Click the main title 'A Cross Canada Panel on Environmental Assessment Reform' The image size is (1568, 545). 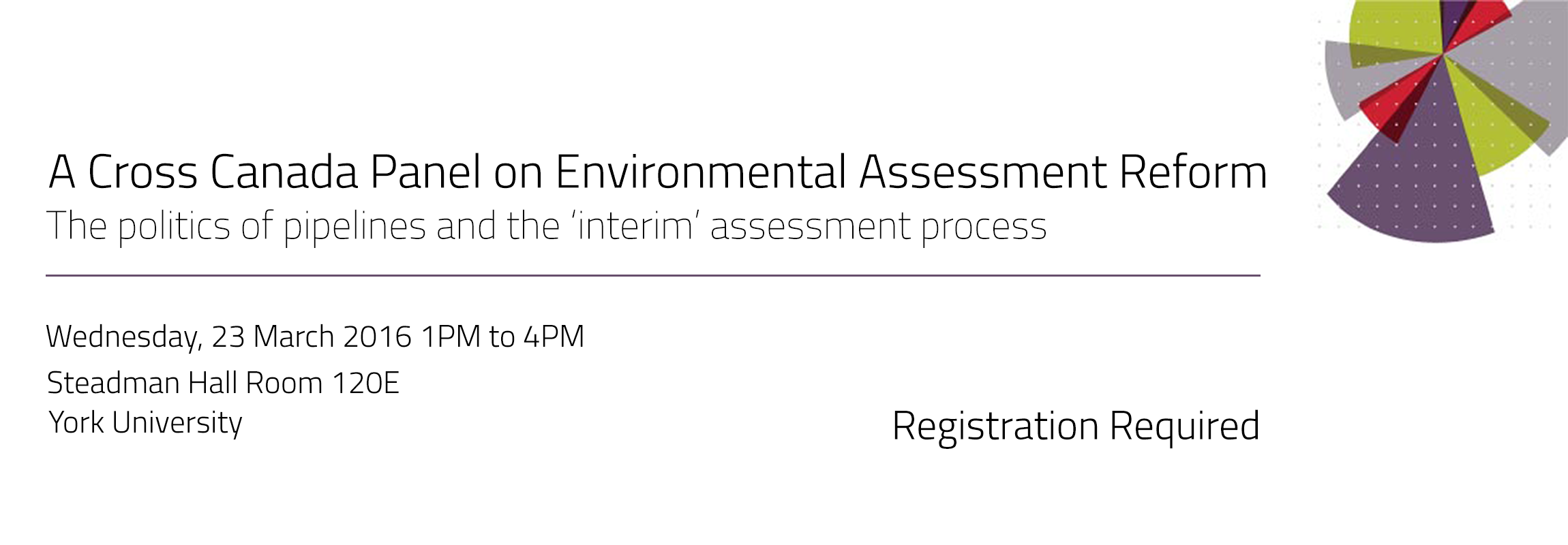pyautogui.click(x=658, y=172)
